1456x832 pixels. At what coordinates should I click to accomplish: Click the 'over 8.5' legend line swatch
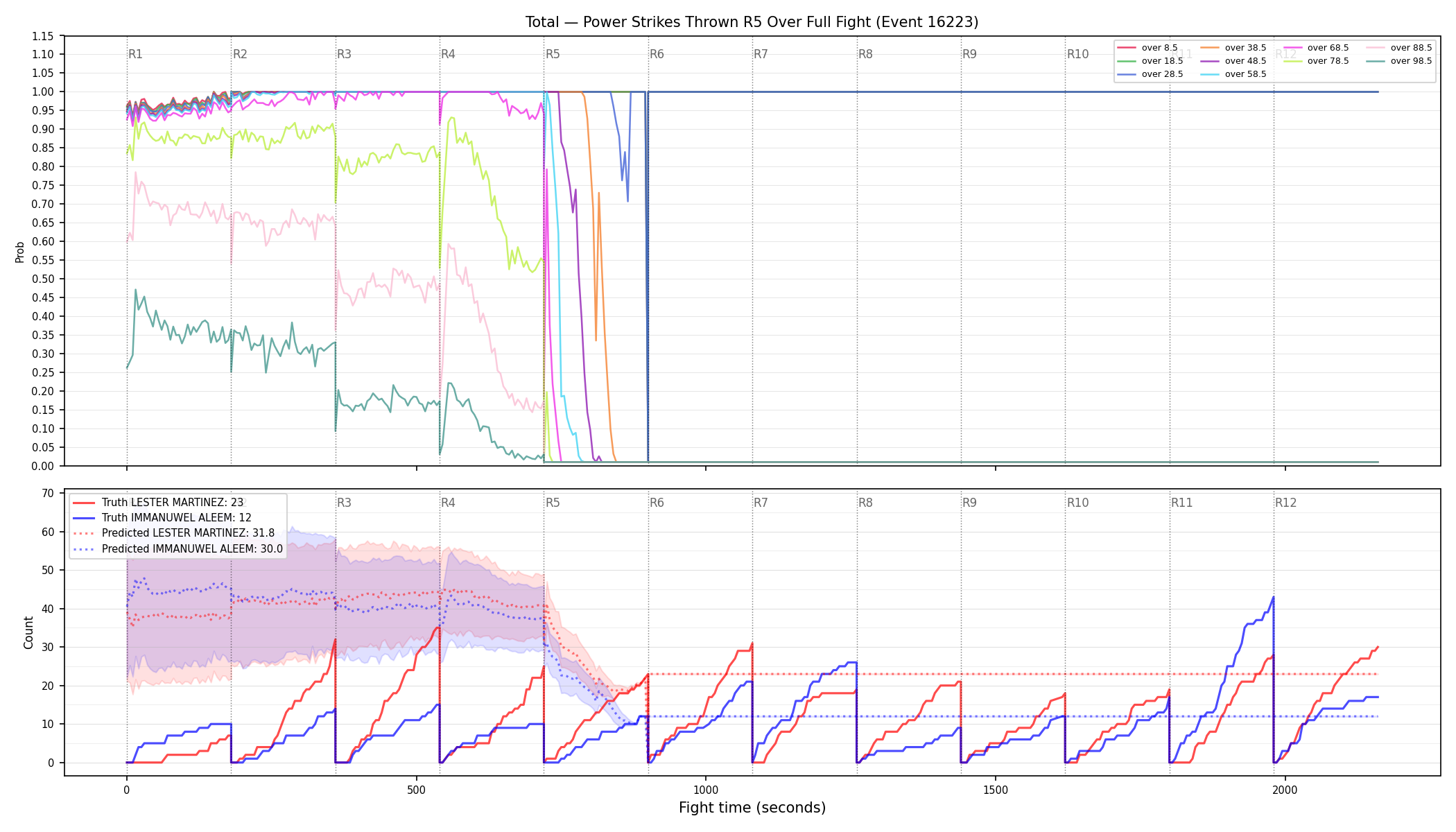point(1127,48)
